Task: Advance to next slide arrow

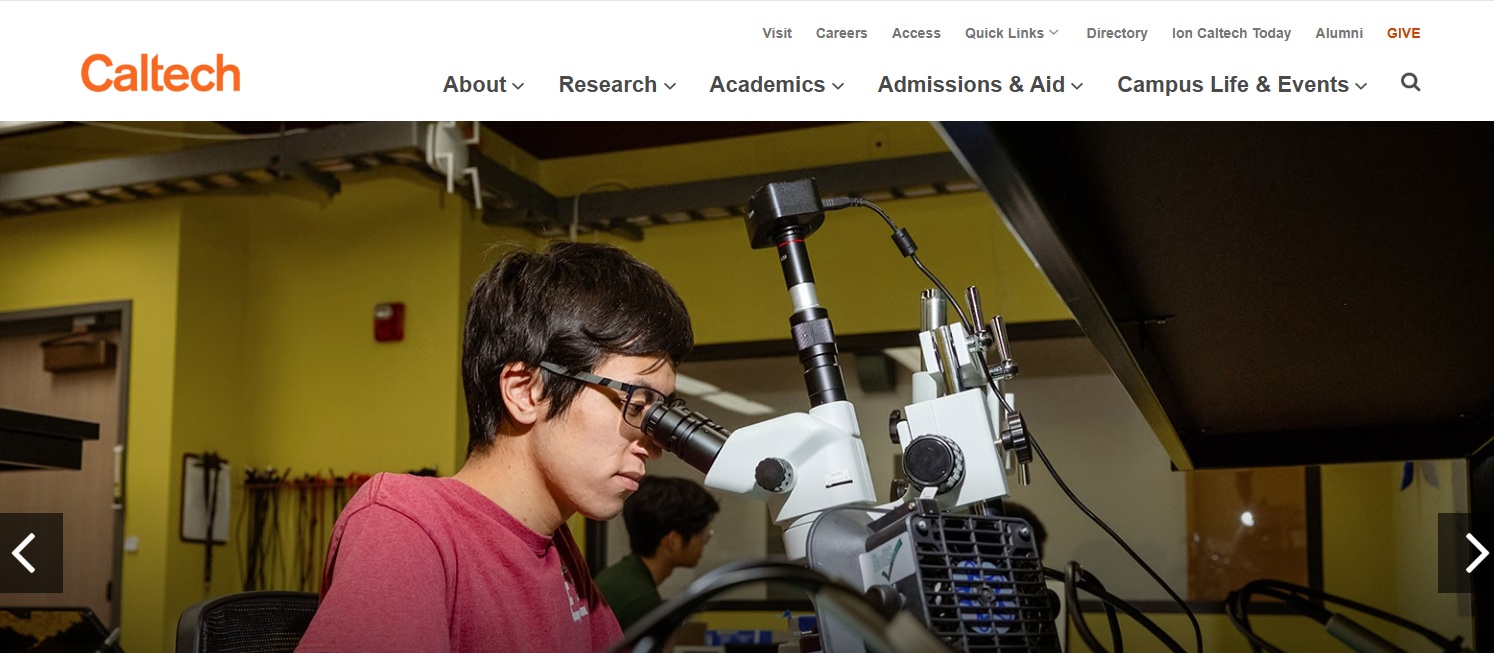Action: [x=1466, y=553]
